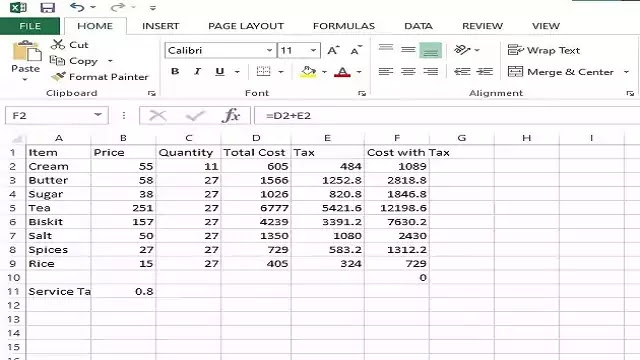Select cell containing 12198.6
640x360 pixels.
click(397, 208)
